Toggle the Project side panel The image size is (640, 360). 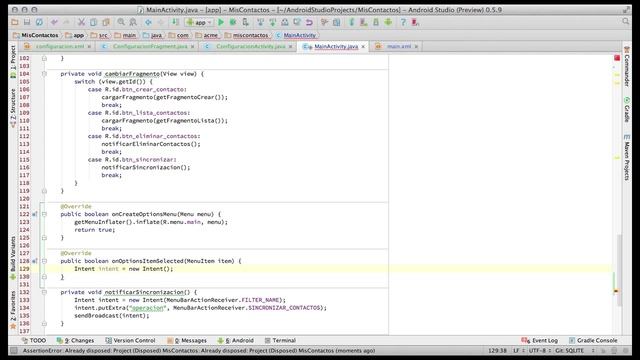coord(13,61)
